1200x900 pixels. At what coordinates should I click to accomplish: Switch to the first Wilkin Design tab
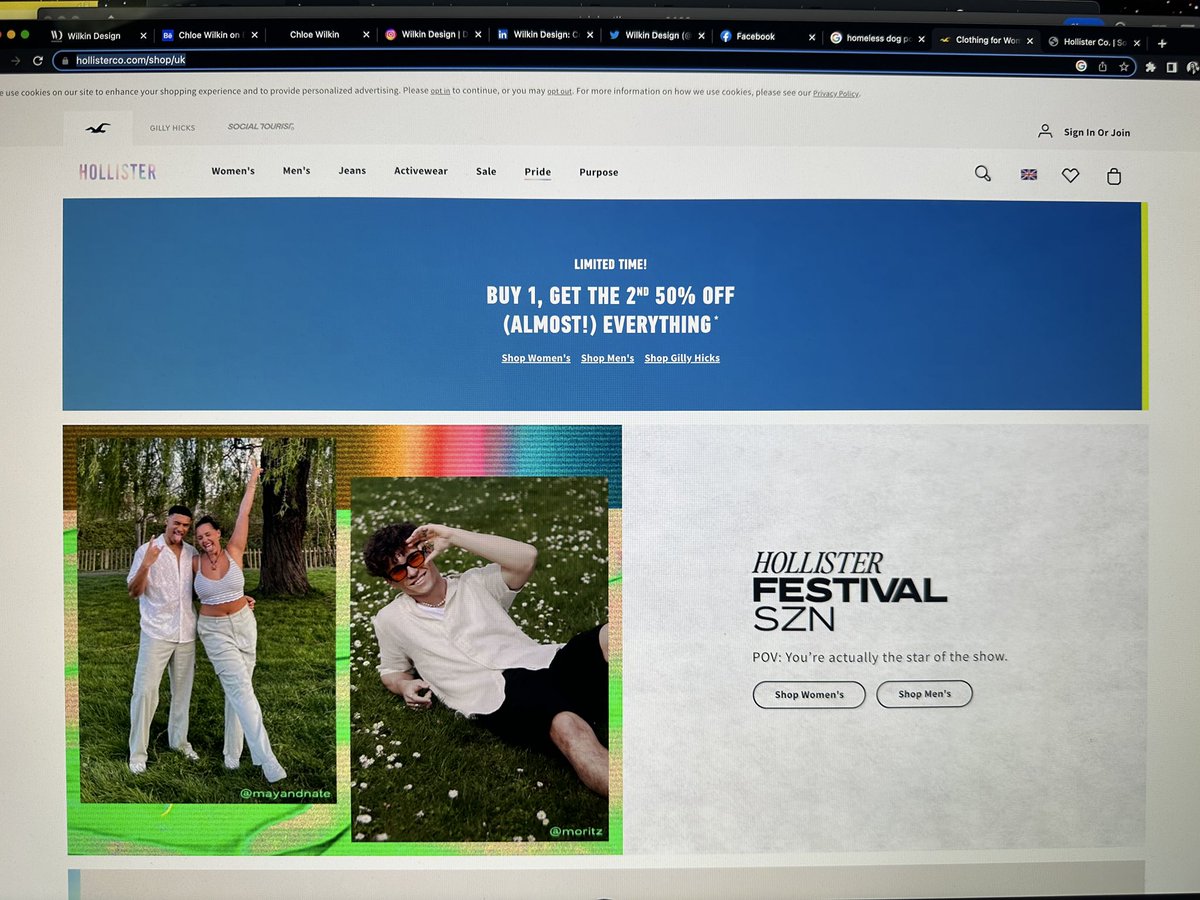[92, 36]
